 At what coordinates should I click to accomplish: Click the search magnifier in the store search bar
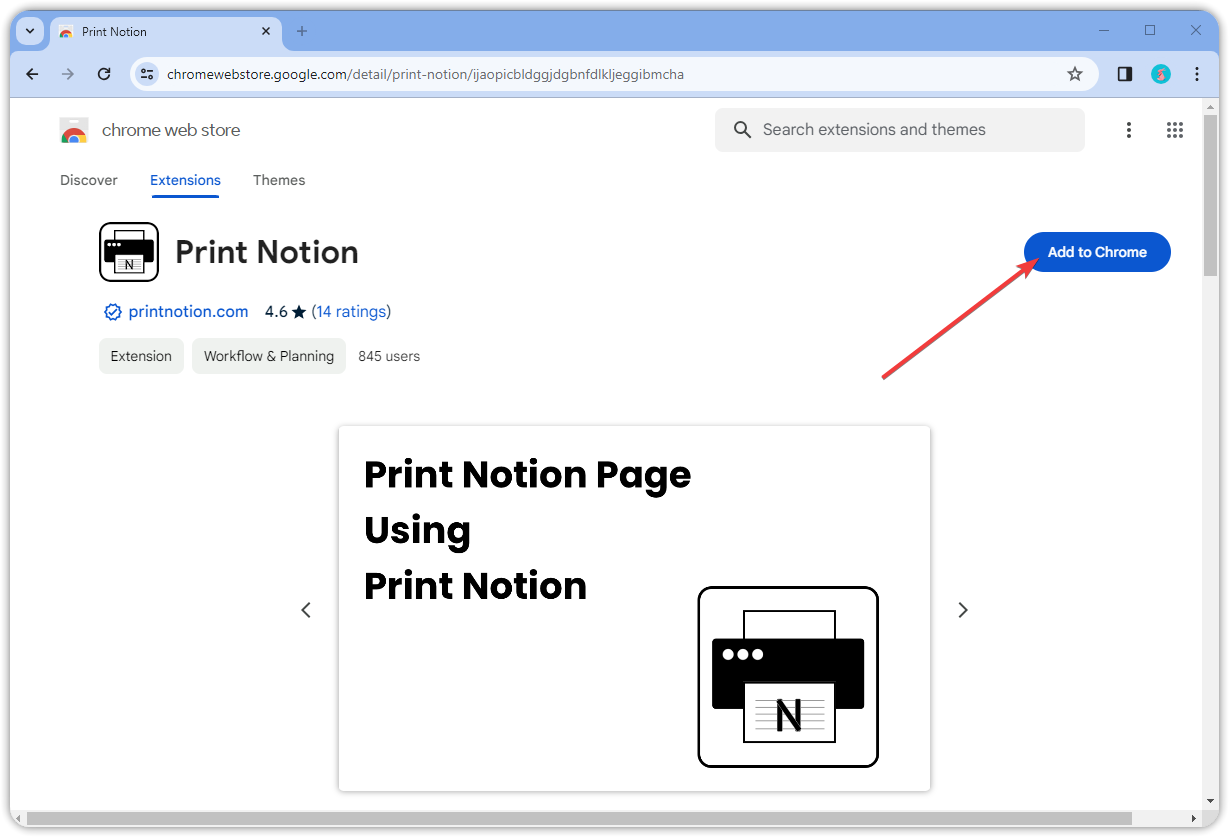tap(742, 130)
